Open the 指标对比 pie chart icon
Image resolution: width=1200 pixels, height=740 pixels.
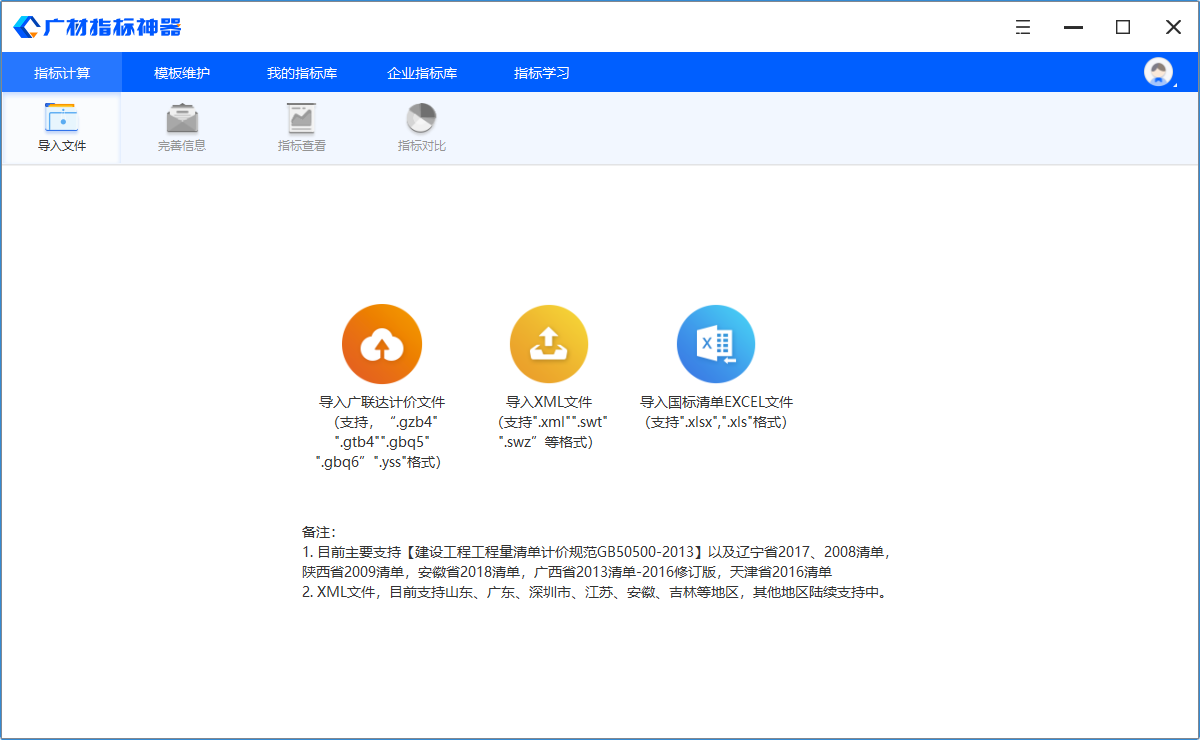421,119
